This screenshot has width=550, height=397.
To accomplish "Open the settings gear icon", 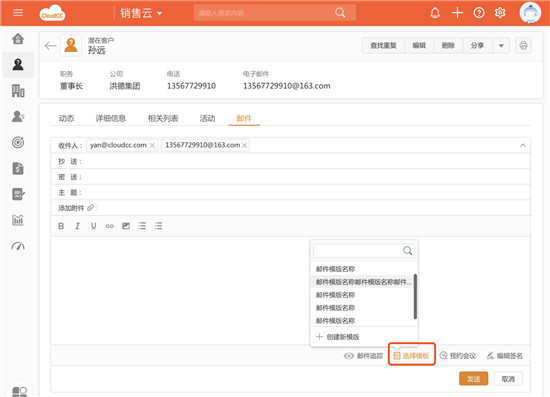I will tap(500, 13).
